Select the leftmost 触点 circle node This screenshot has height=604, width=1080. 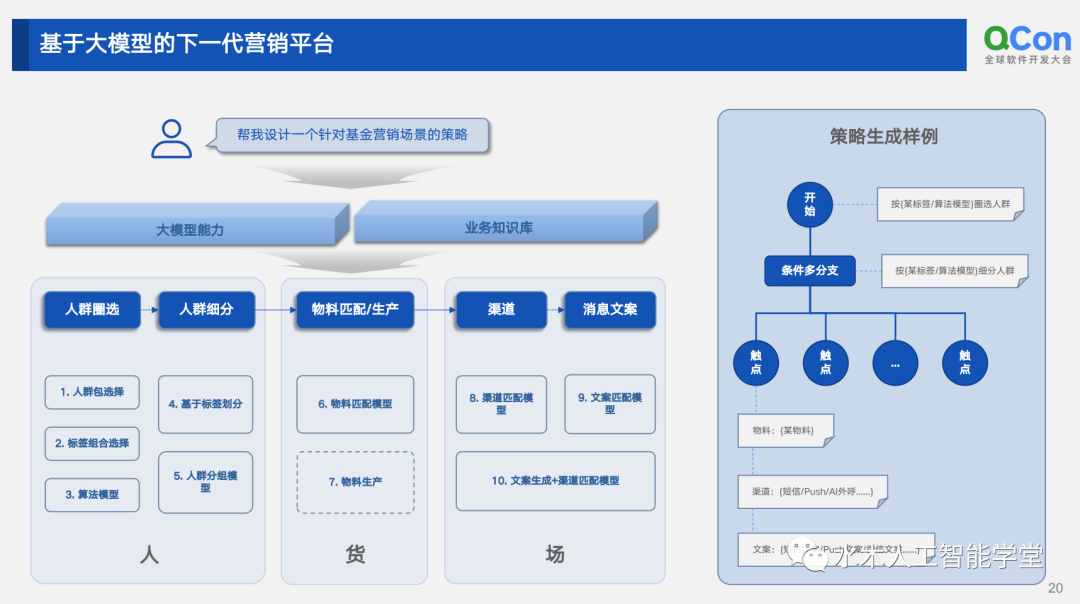(x=756, y=363)
